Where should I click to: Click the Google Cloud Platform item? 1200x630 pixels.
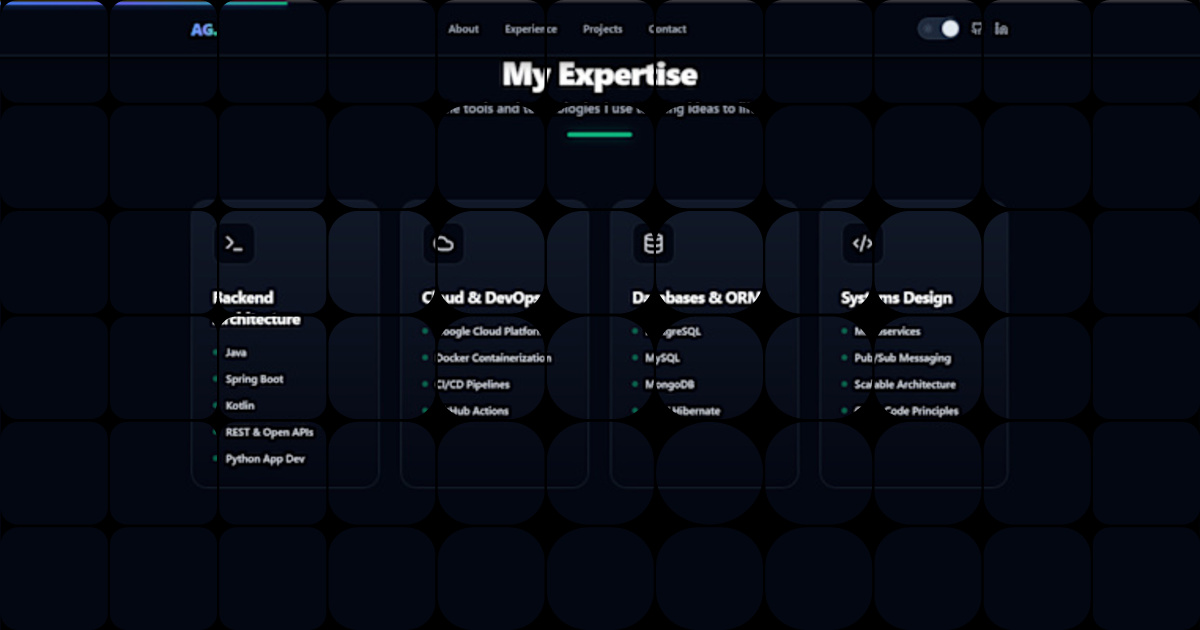click(488, 332)
